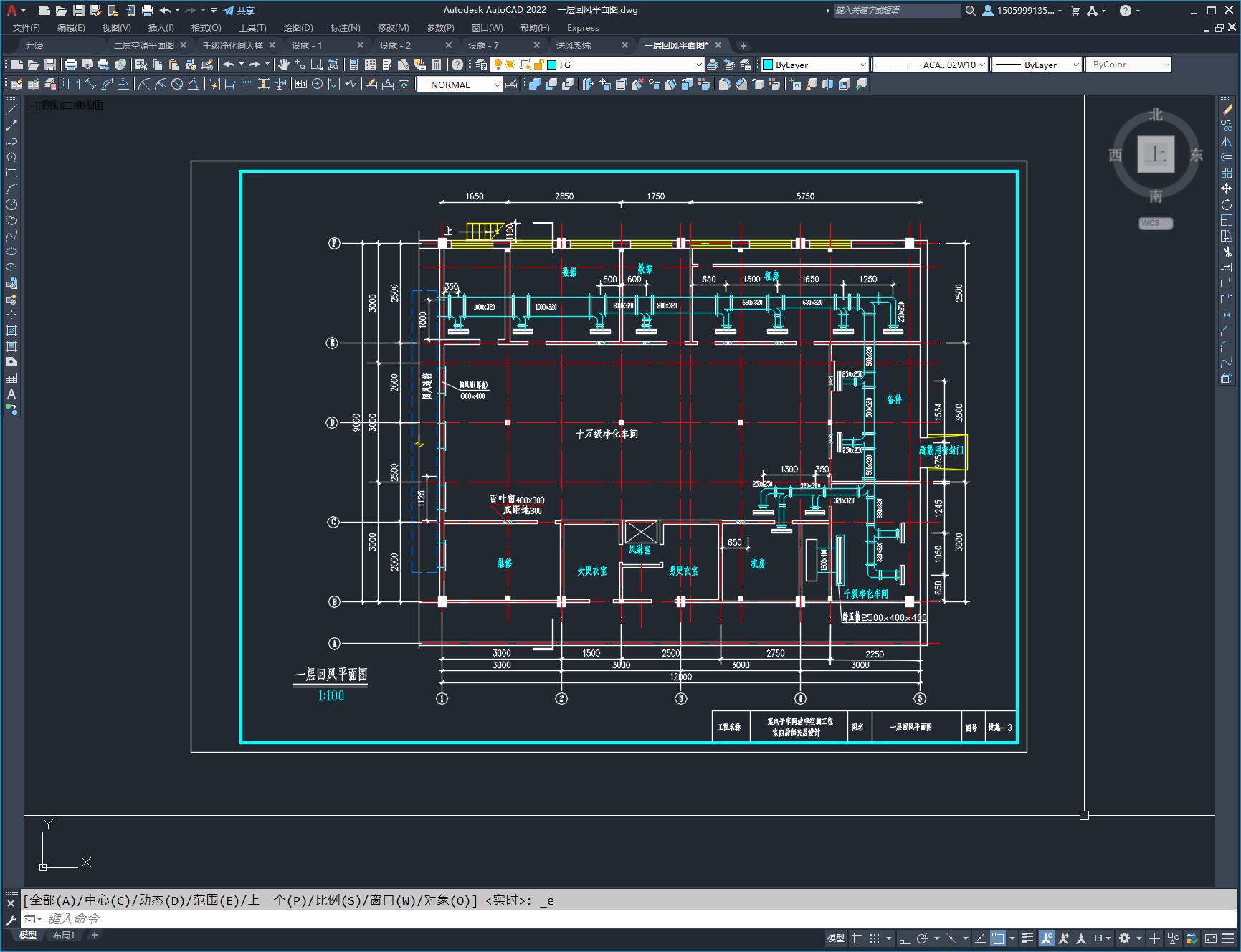This screenshot has width=1241, height=952.
Task: Click the Pan hand icon
Action: [284, 65]
